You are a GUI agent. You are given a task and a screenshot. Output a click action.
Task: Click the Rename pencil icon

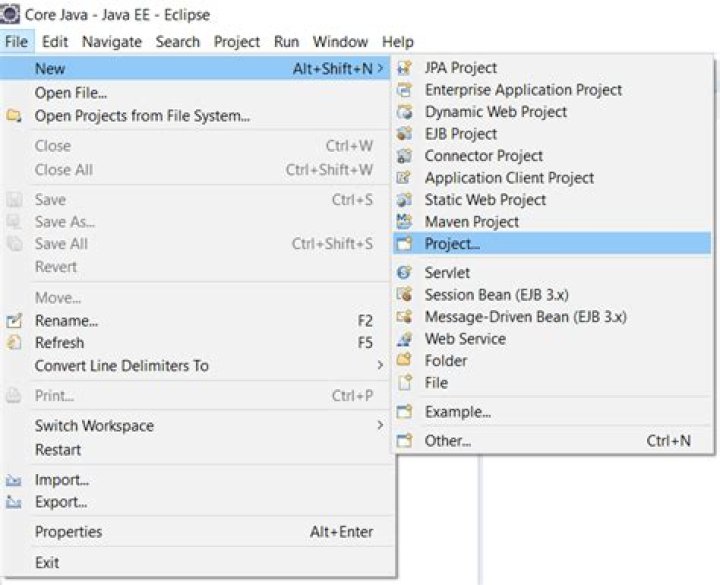coord(14,321)
